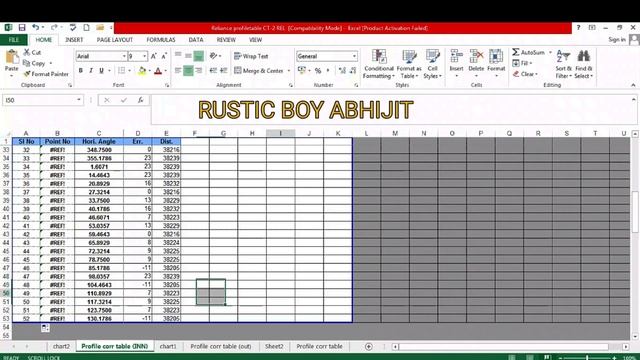The width and height of the screenshot is (640, 360).
Task: Add a new sheet with plus button
Action: click(x=369, y=347)
